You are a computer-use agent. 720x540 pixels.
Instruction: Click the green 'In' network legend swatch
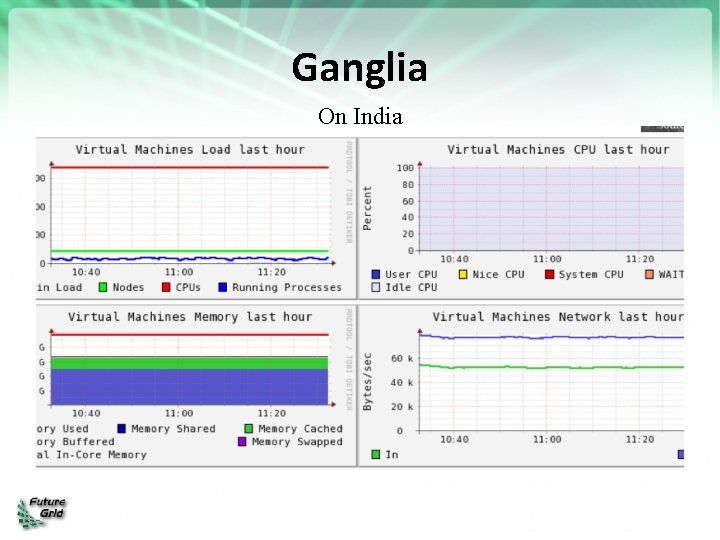pyautogui.click(x=376, y=455)
